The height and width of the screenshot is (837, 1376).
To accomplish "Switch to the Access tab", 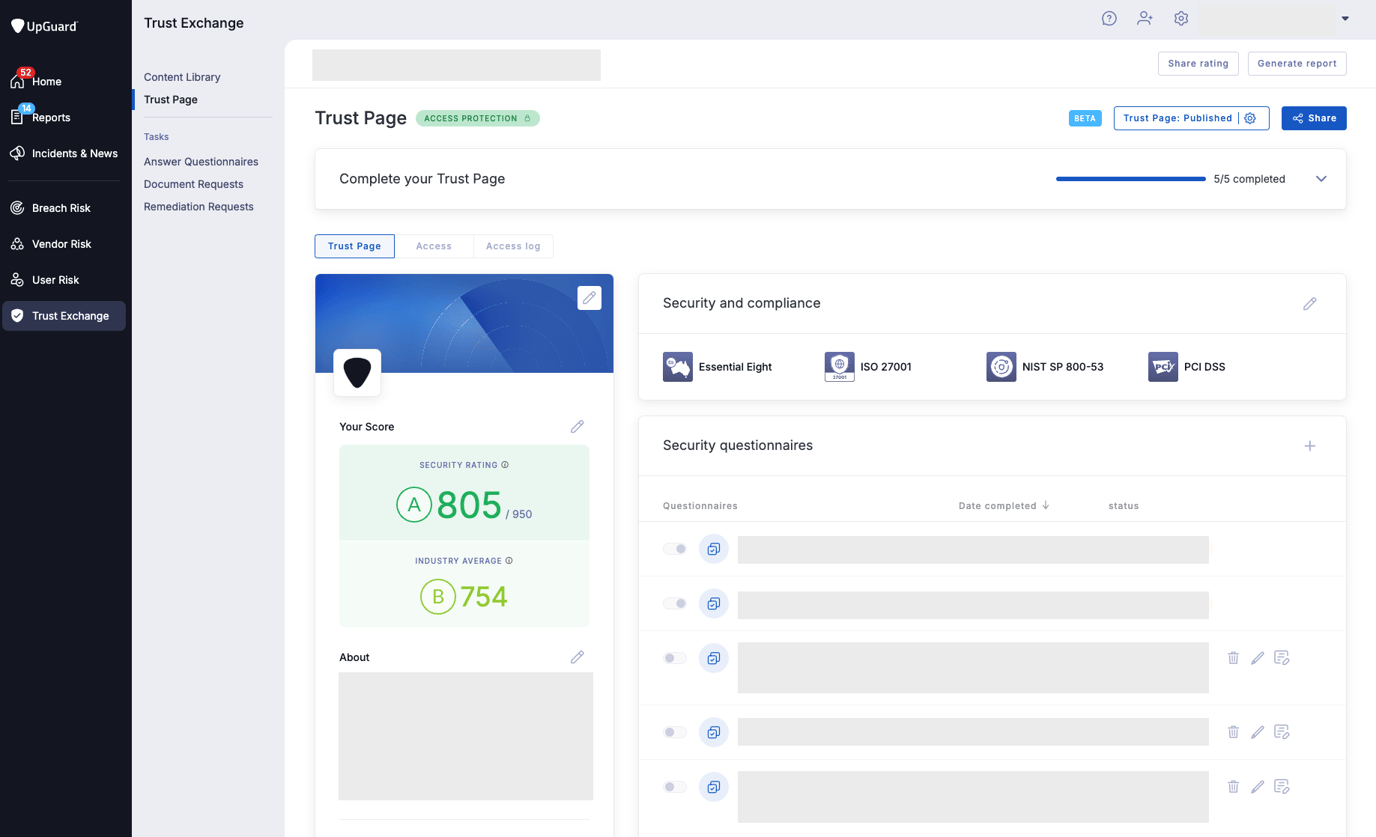I will pyautogui.click(x=434, y=245).
